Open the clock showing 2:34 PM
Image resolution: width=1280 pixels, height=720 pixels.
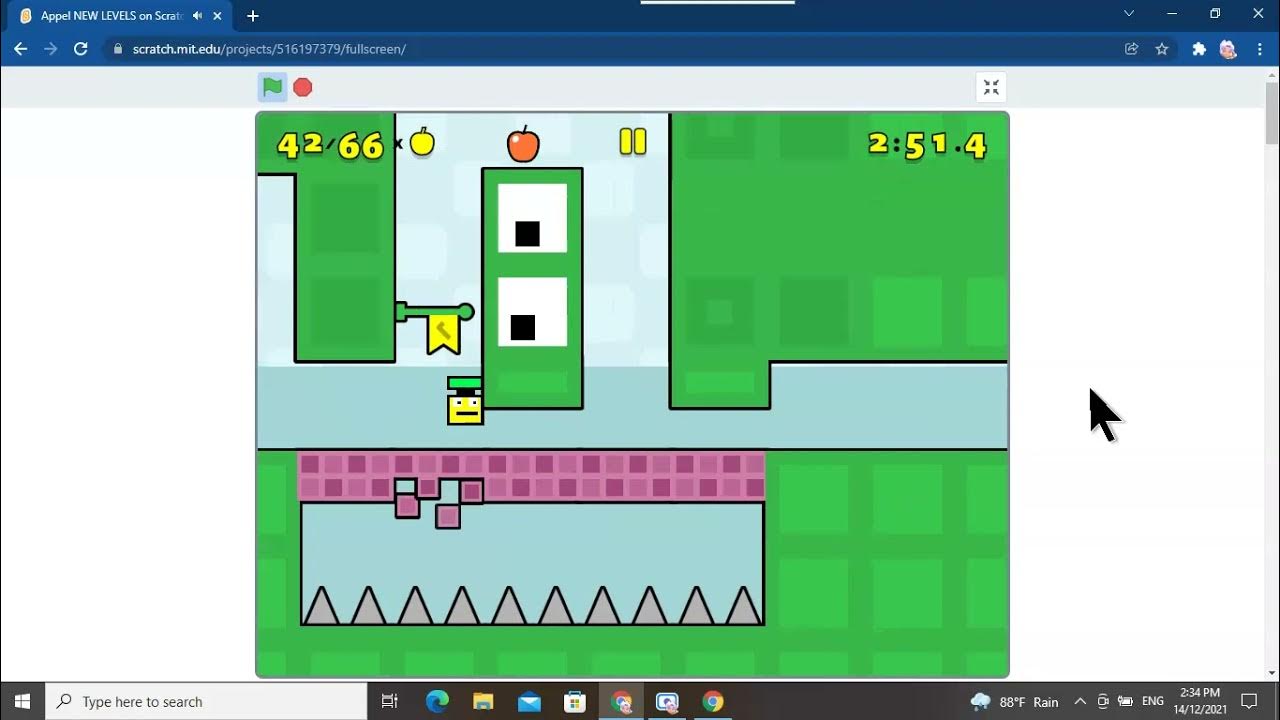pos(1199,701)
